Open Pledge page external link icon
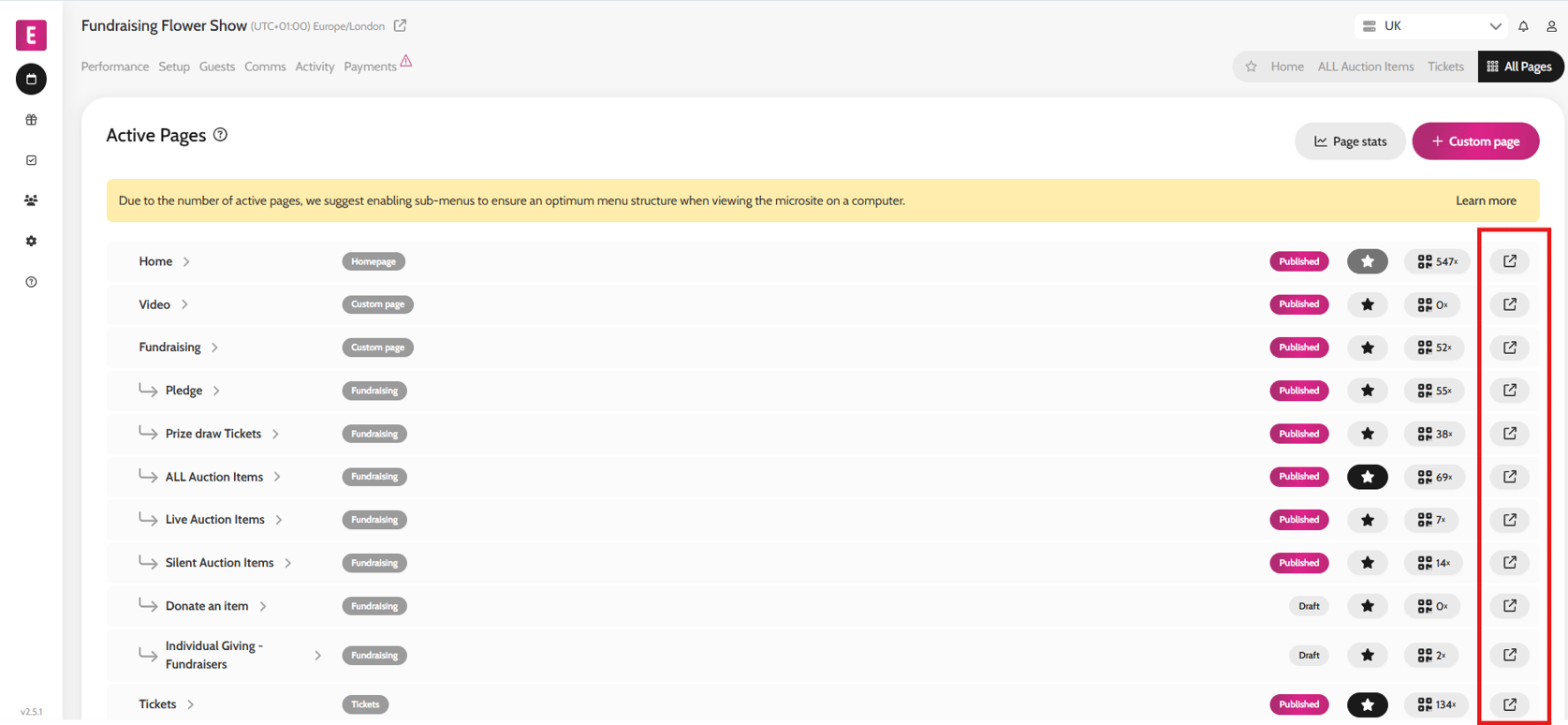The width and height of the screenshot is (1568, 725). pos(1510,391)
